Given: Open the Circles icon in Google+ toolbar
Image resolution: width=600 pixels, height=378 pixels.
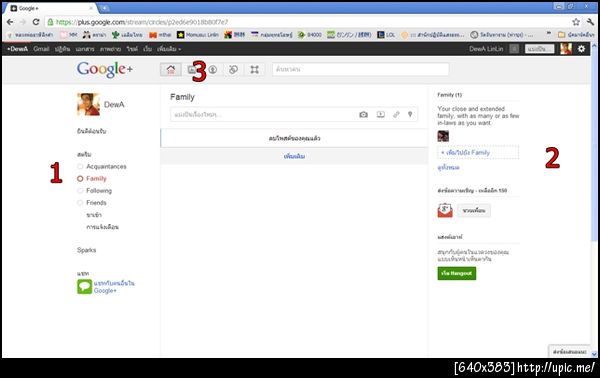Looking at the screenshot, I should point(233,69).
